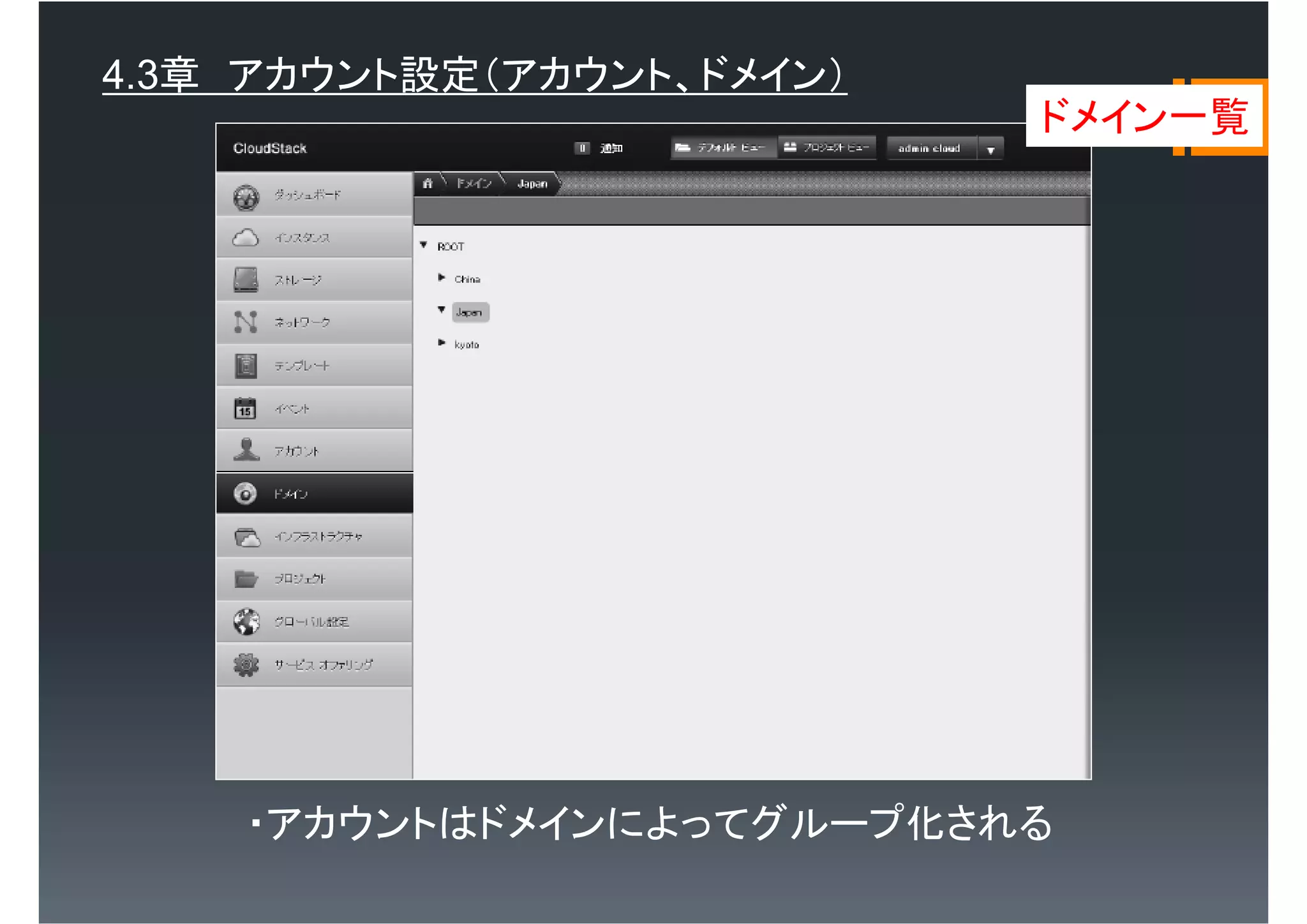The height and width of the screenshot is (924, 1307).
Task: Open ネットワーク menu item
Action: point(314,323)
